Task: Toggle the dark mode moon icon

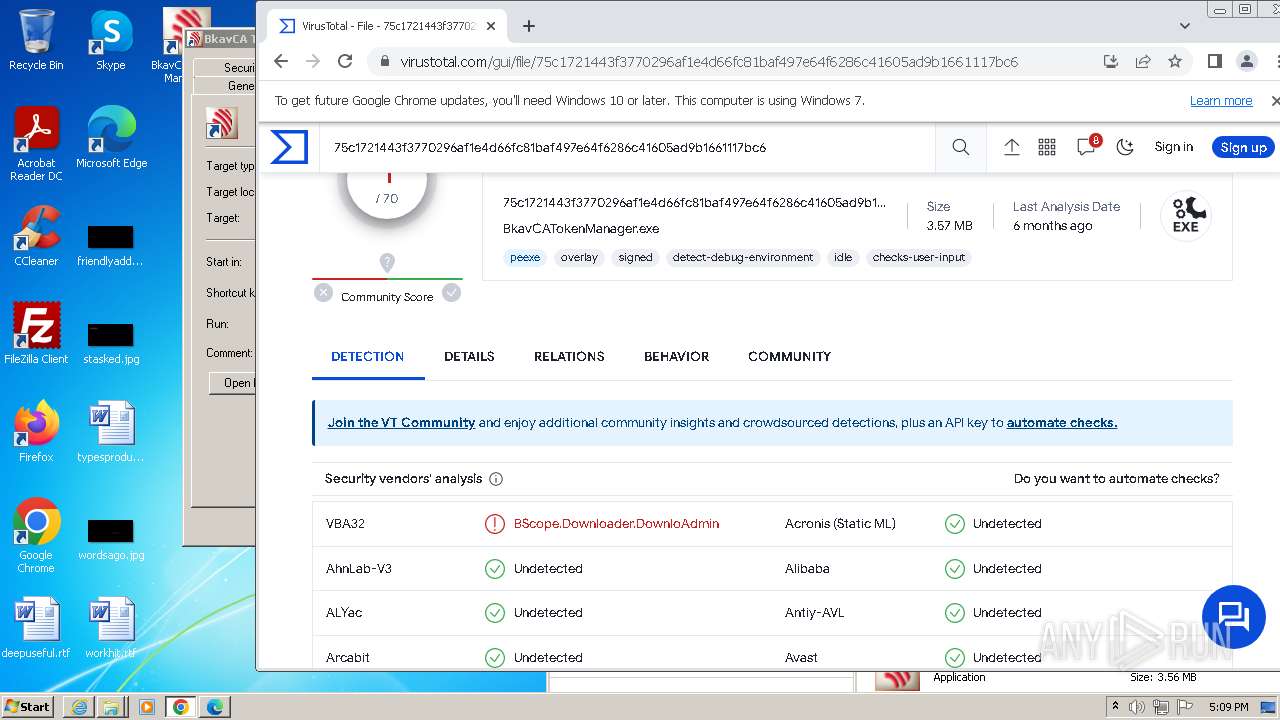Action: (x=1125, y=147)
